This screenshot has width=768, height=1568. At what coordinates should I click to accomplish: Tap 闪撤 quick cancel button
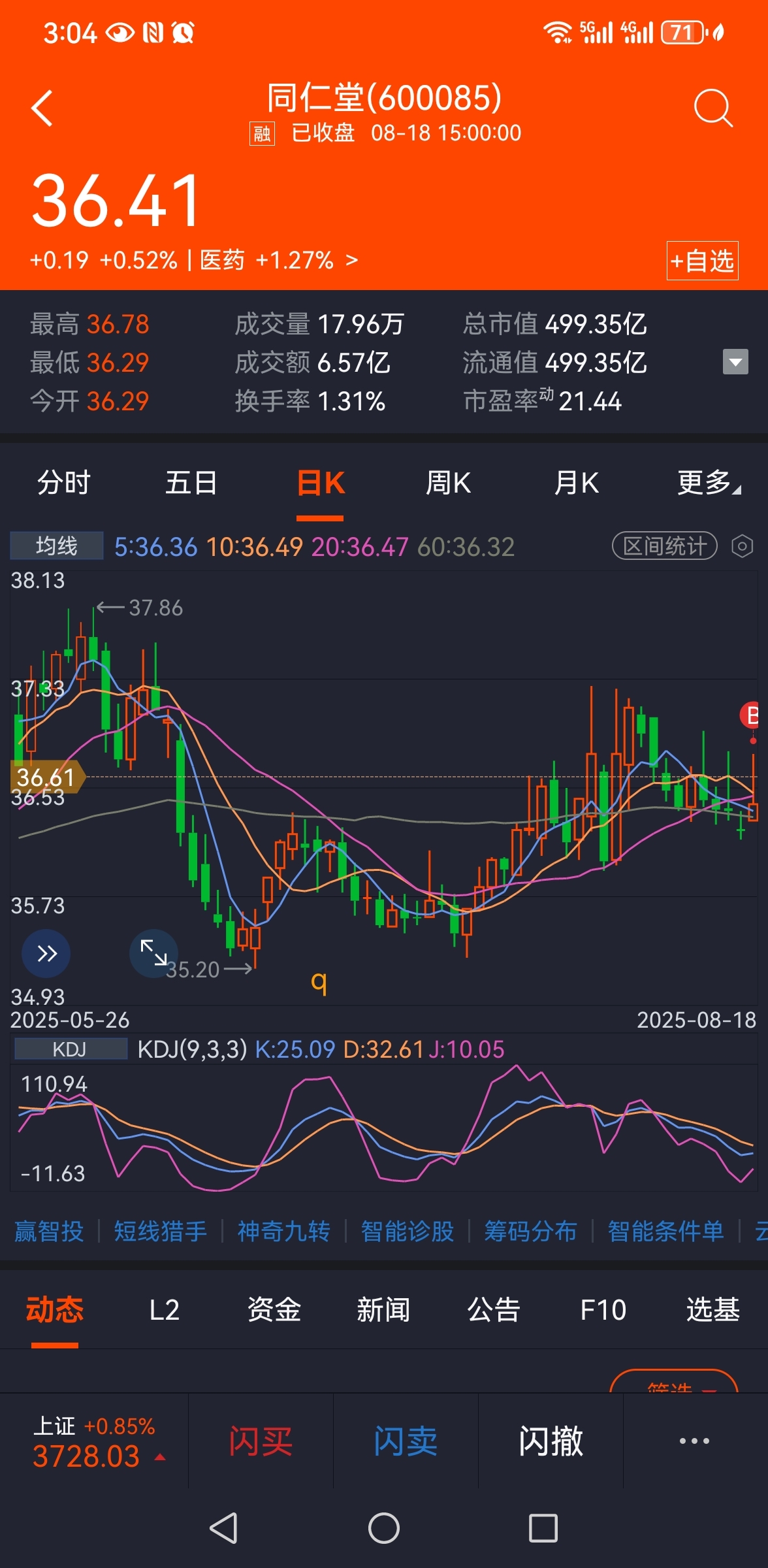click(x=551, y=1442)
